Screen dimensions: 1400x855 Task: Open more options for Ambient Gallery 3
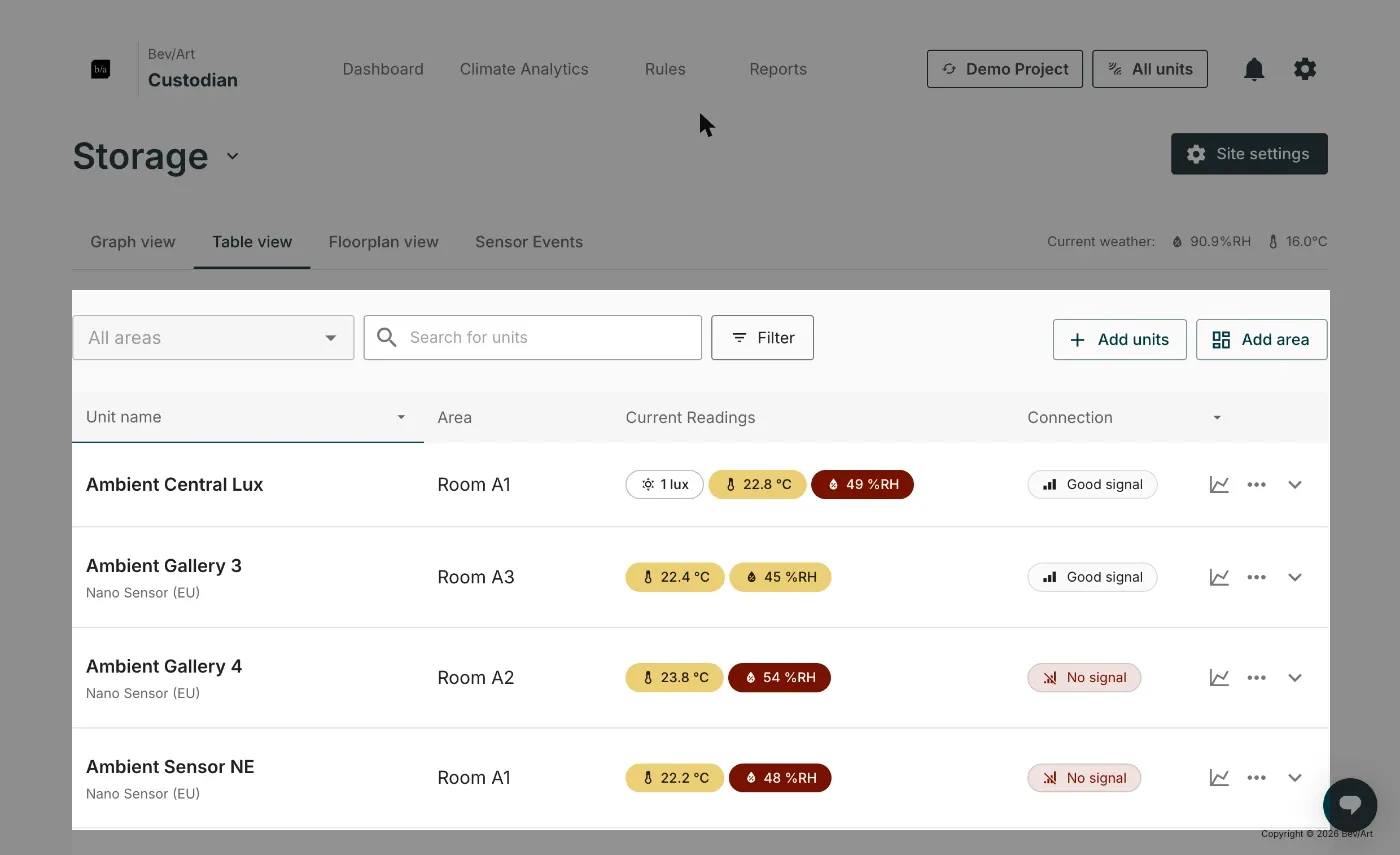(1257, 577)
